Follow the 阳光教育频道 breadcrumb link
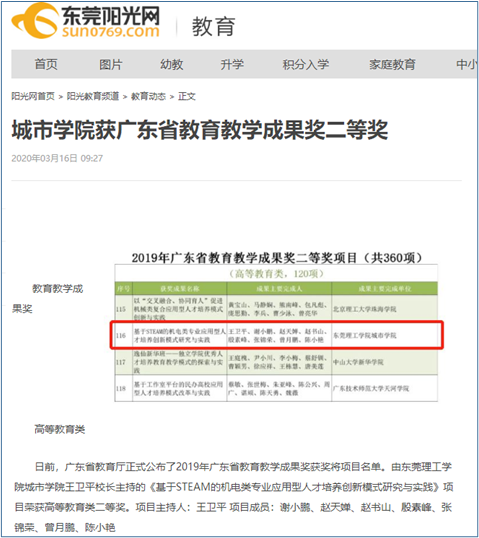Image resolution: width=479 pixels, height=538 pixels. coord(93,96)
